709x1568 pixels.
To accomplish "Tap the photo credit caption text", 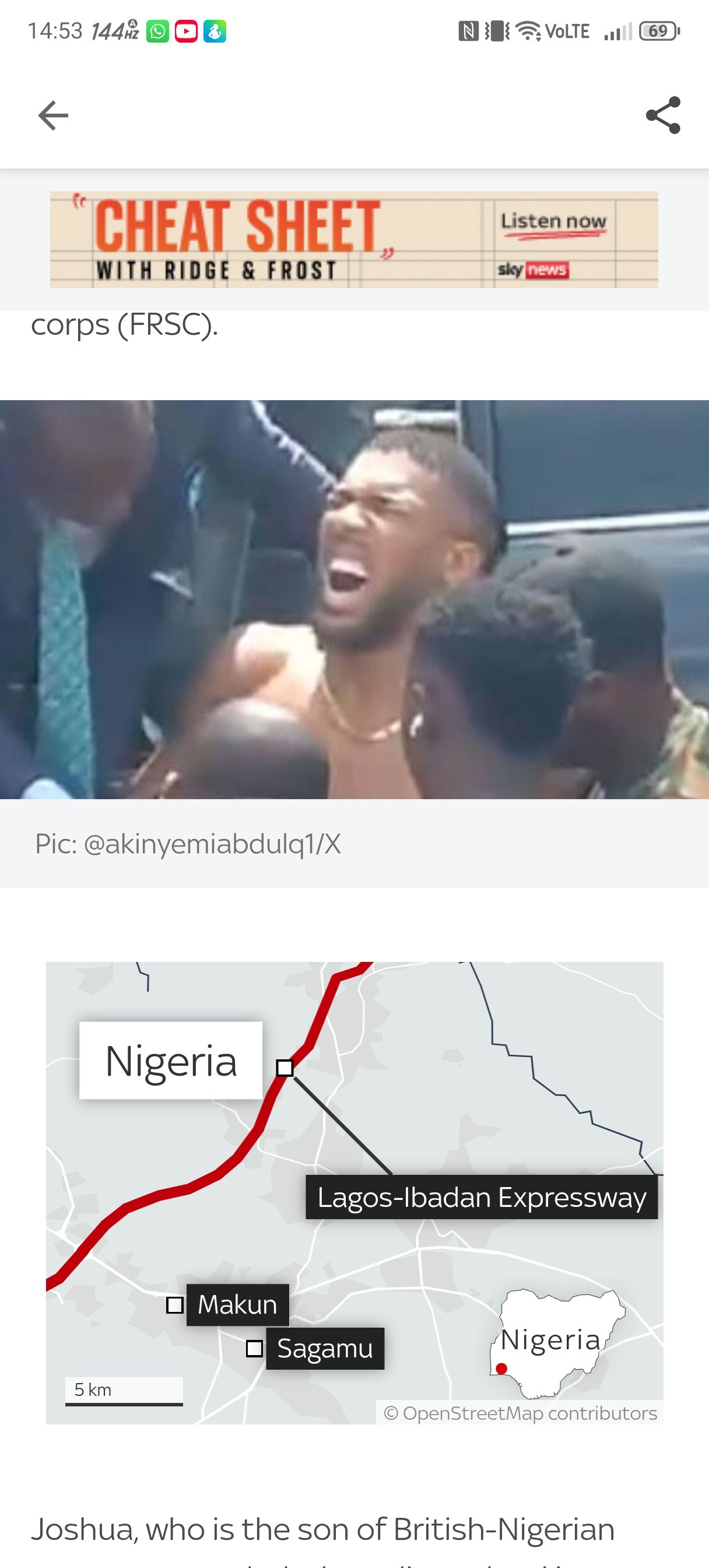I will click(x=187, y=844).
